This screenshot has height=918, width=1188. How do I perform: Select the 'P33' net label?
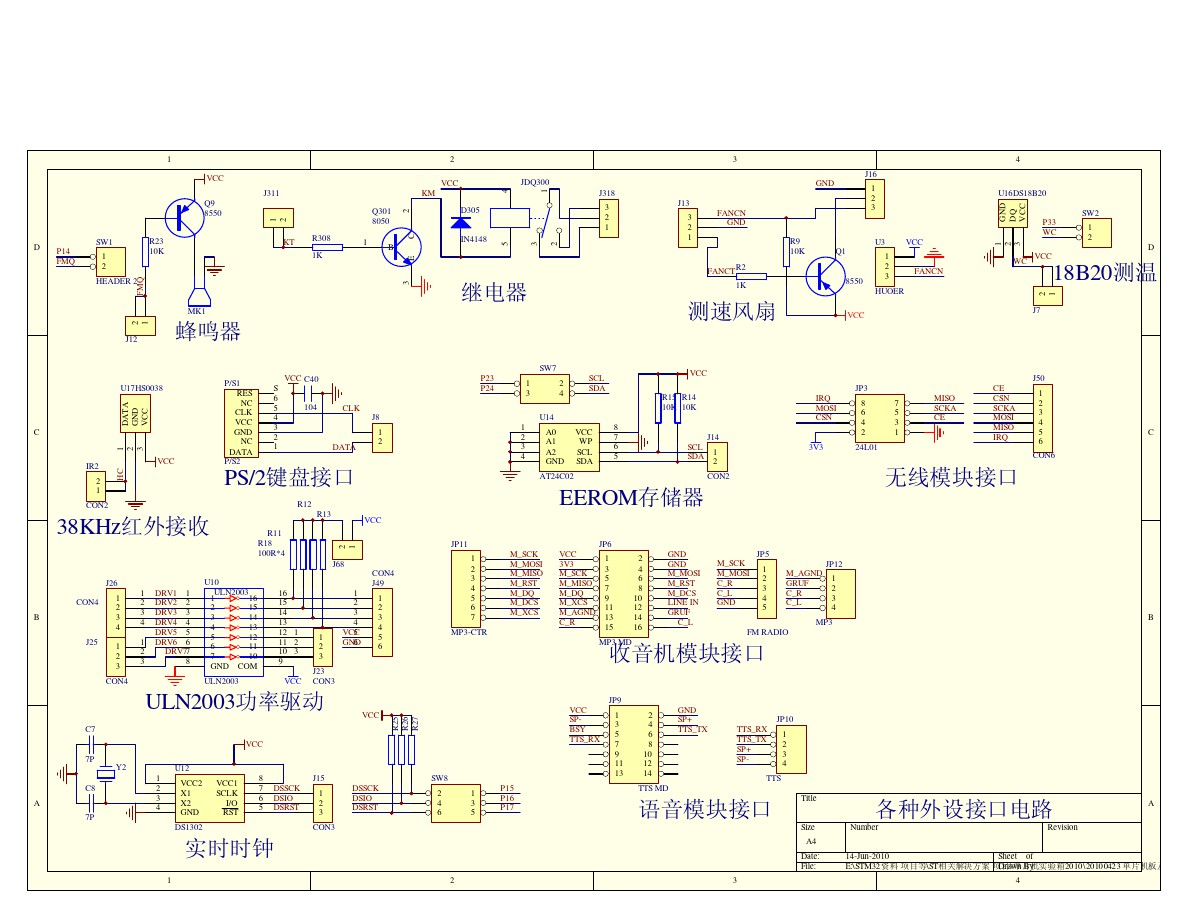point(1049,223)
